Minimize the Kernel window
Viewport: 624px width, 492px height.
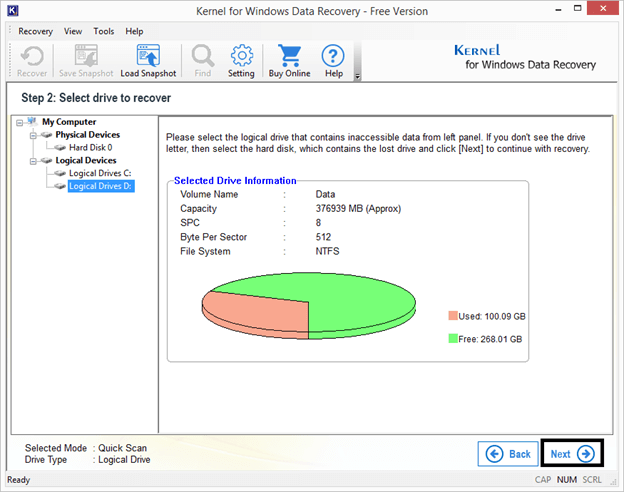pos(558,9)
